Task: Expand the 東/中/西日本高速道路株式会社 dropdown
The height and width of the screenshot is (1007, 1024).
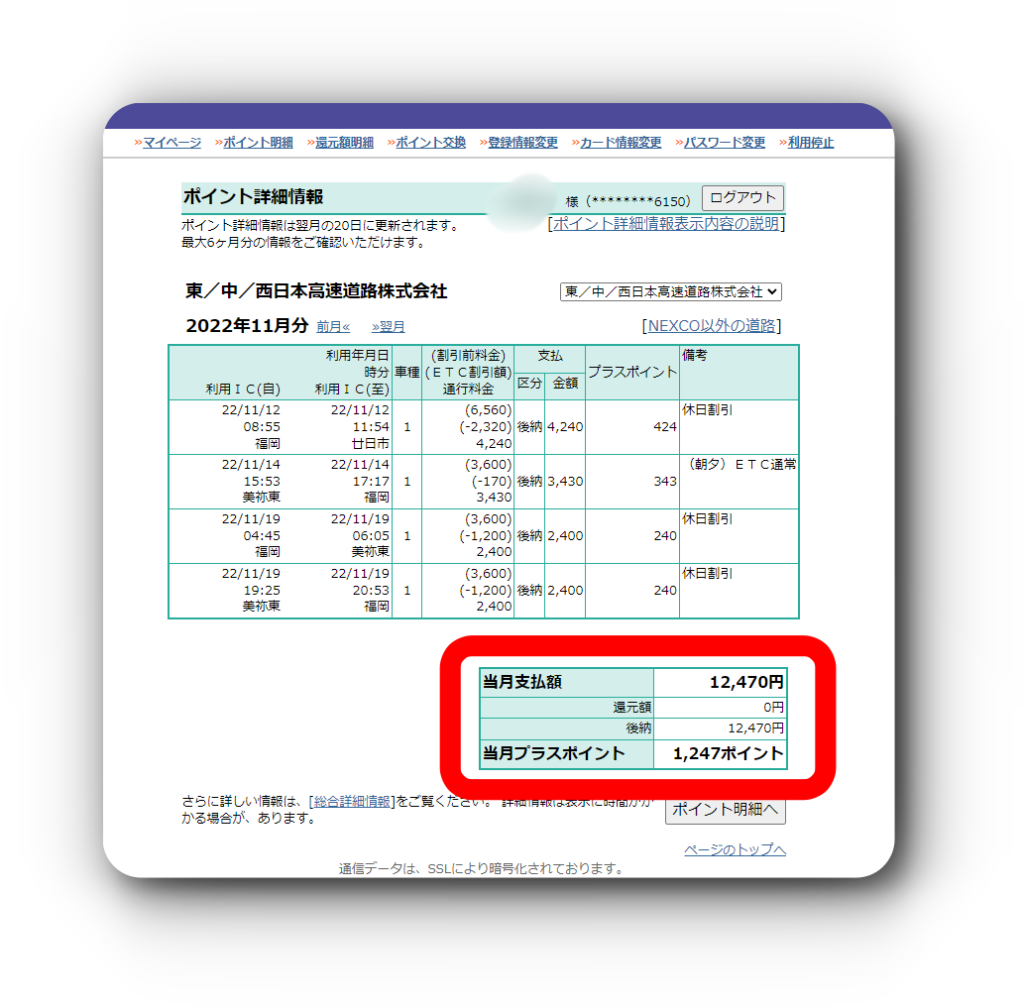Action: [670, 292]
